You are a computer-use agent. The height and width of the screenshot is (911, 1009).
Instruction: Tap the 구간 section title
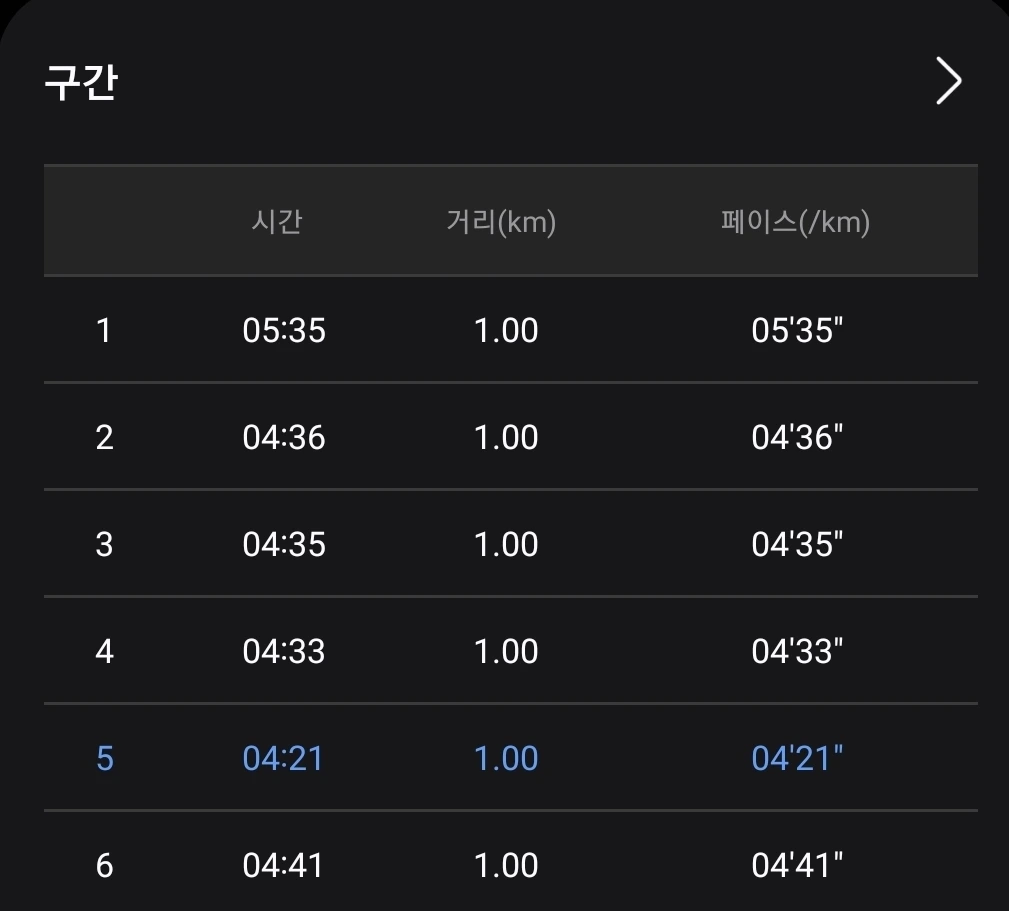pyautogui.click(x=81, y=82)
